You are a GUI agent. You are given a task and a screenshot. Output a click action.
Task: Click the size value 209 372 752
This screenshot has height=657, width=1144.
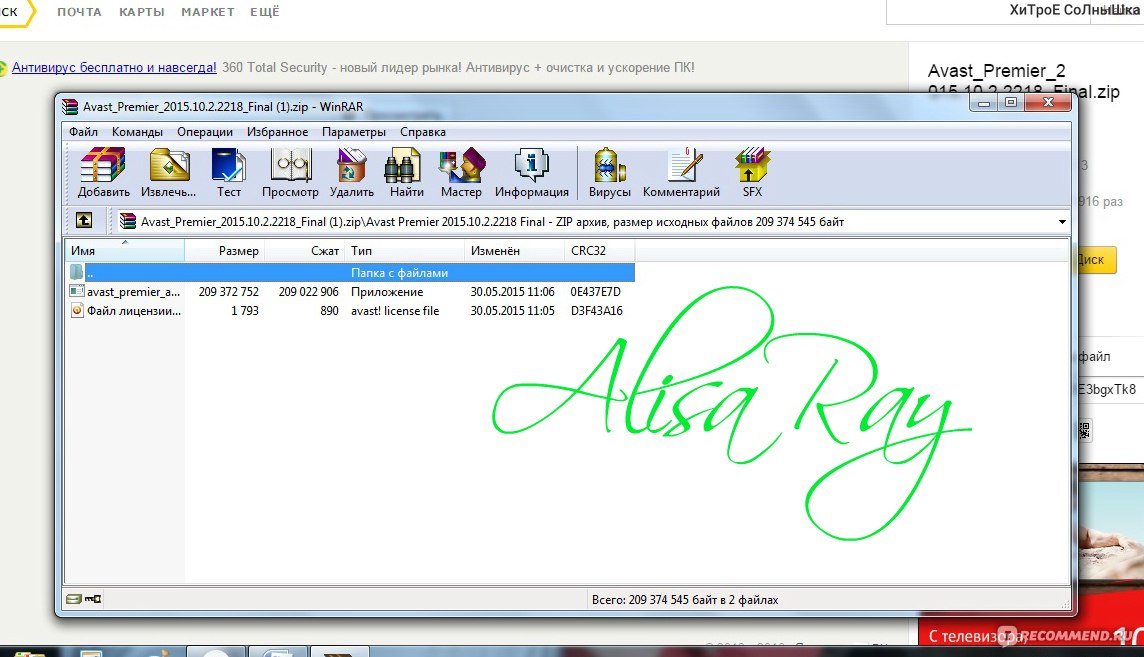click(228, 292)
